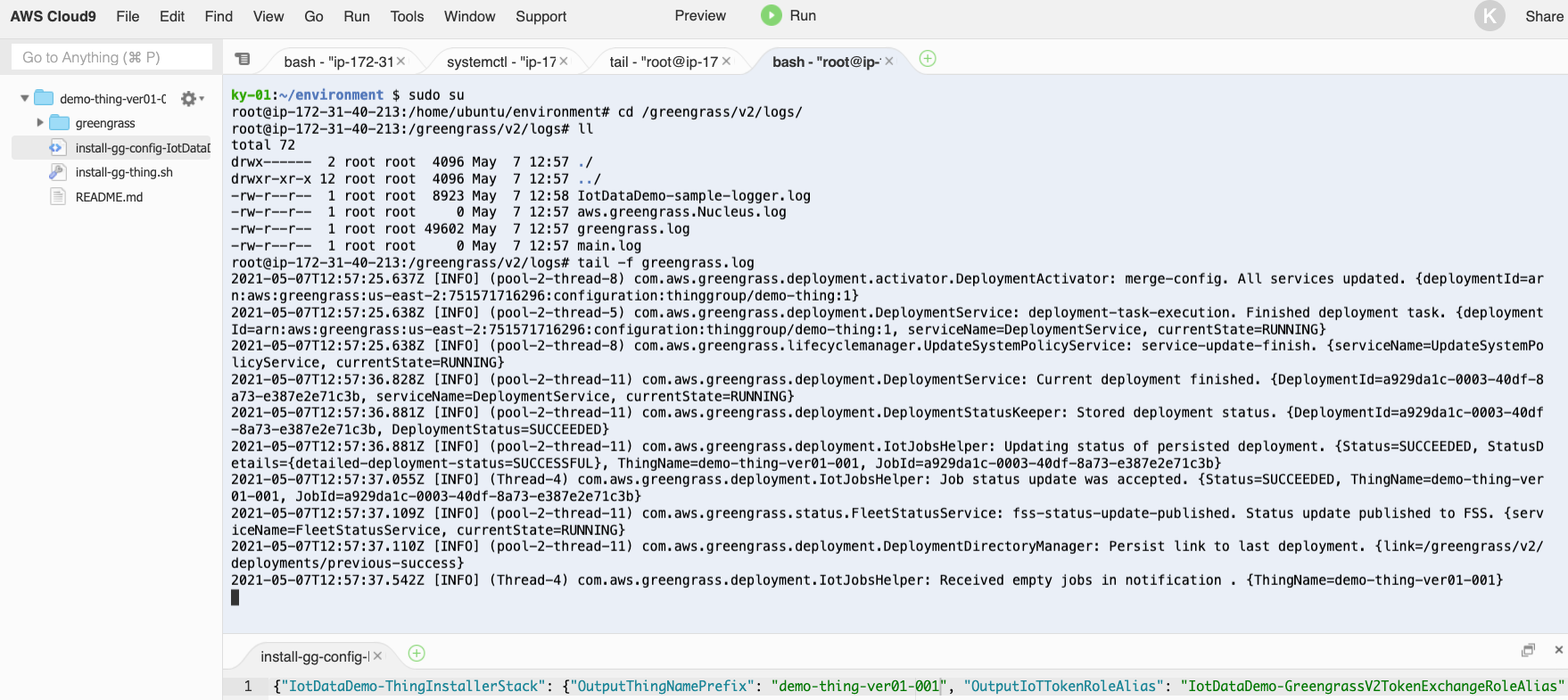The image size is (1568, 700).
Task: Open the Run menu in menu bar
Action: 357,16
